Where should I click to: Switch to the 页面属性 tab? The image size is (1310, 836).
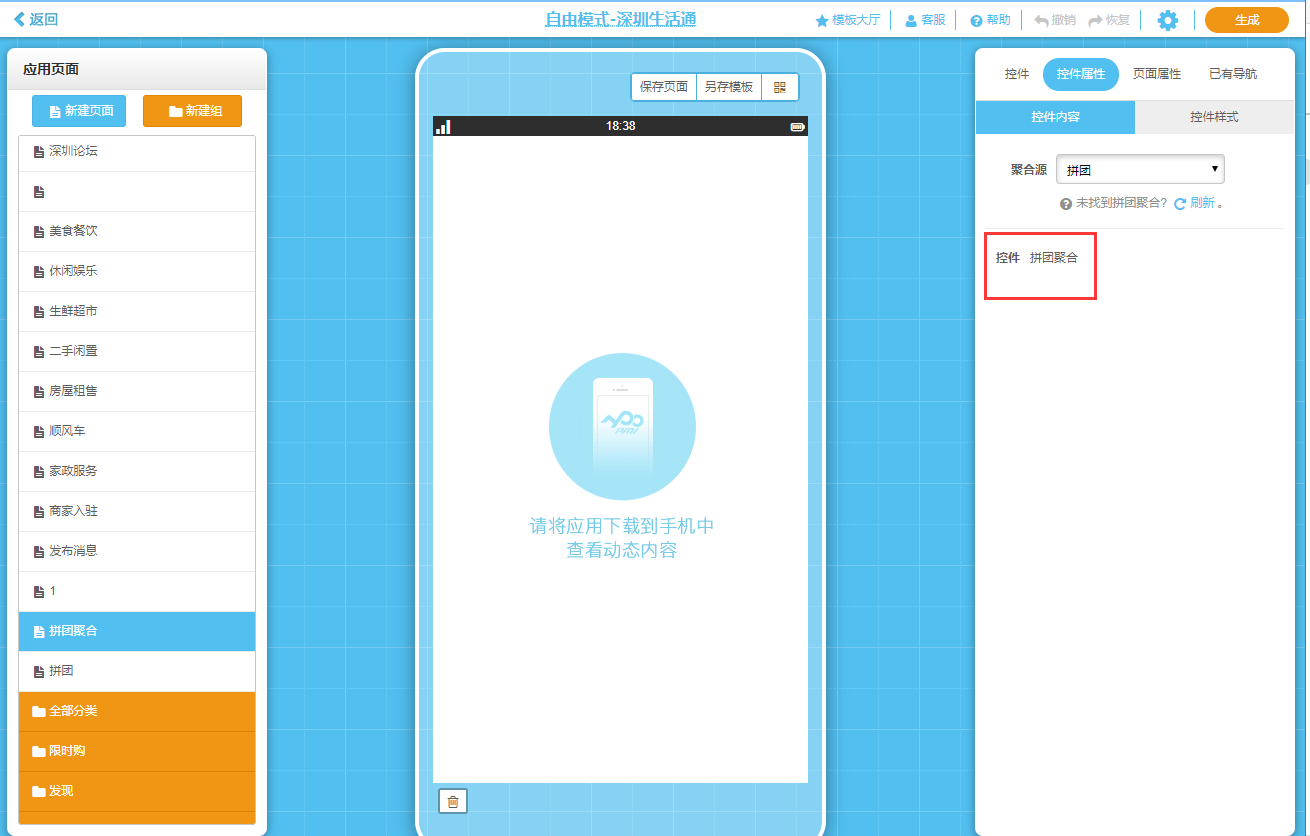tap(1156, 74)
